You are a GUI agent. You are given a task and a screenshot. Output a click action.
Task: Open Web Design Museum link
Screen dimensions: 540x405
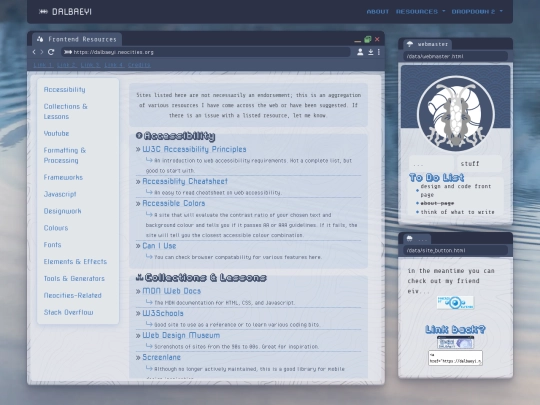181,335
